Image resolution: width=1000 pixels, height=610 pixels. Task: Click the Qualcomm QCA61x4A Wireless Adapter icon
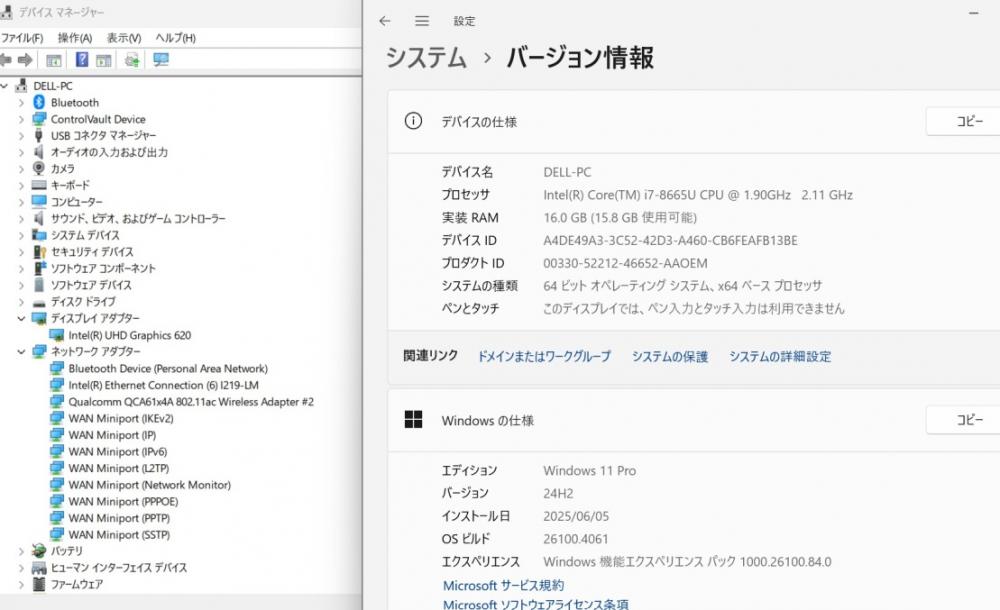[x=57, y=401]
